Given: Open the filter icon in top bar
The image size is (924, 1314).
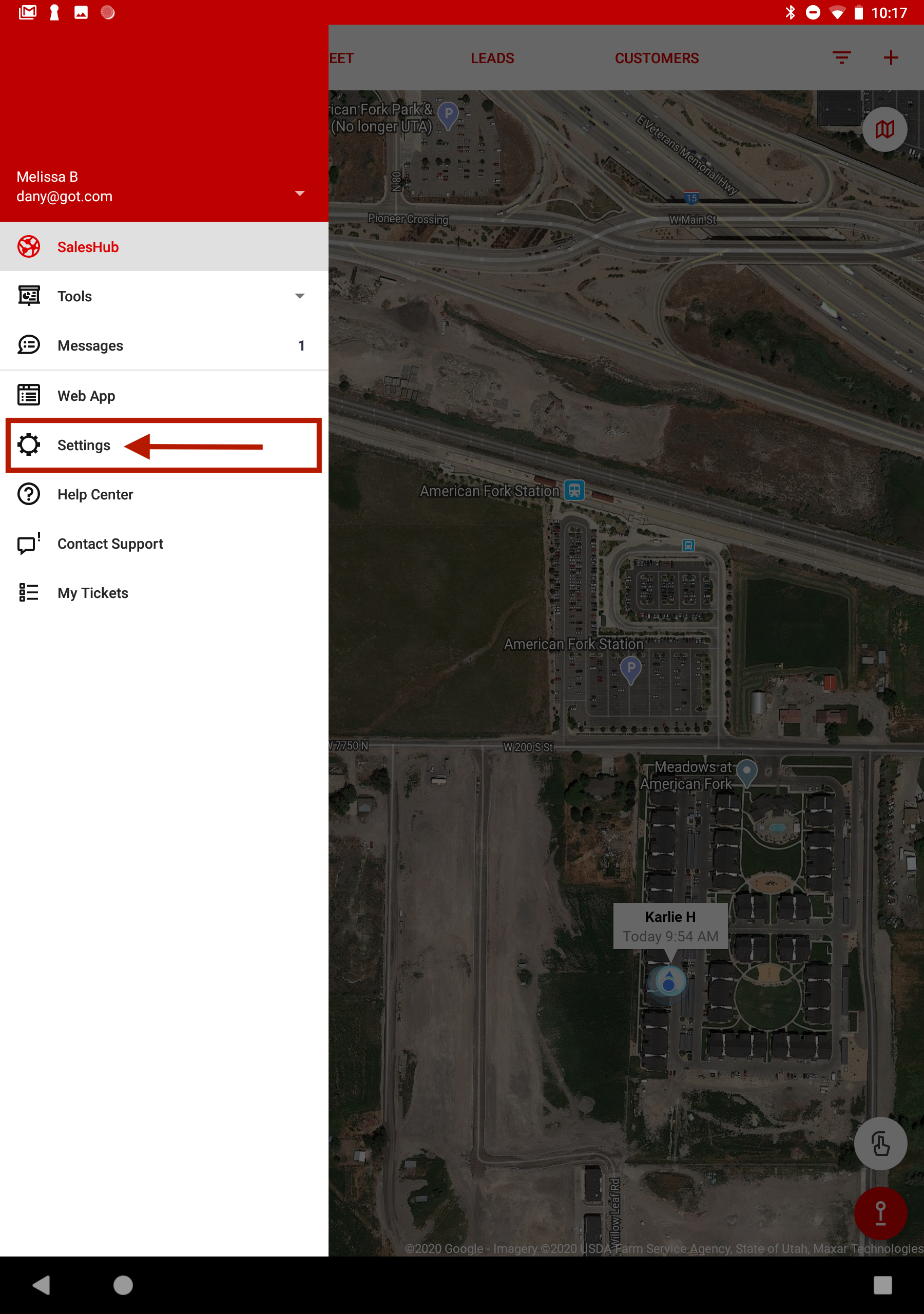Looking at the screenshot, I should point(841,57).
